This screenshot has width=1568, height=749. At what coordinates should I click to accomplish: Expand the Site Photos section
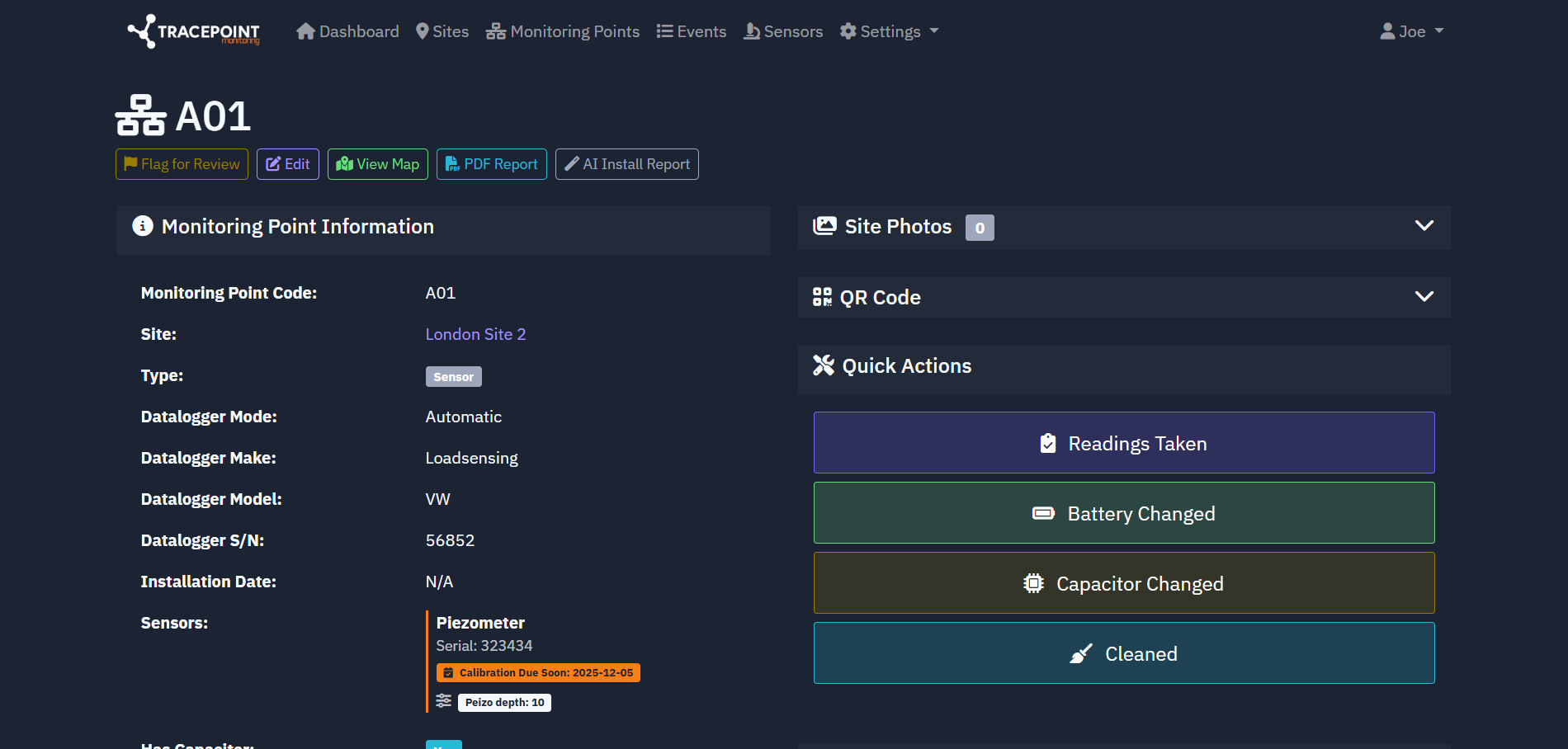coord(1424,225)
